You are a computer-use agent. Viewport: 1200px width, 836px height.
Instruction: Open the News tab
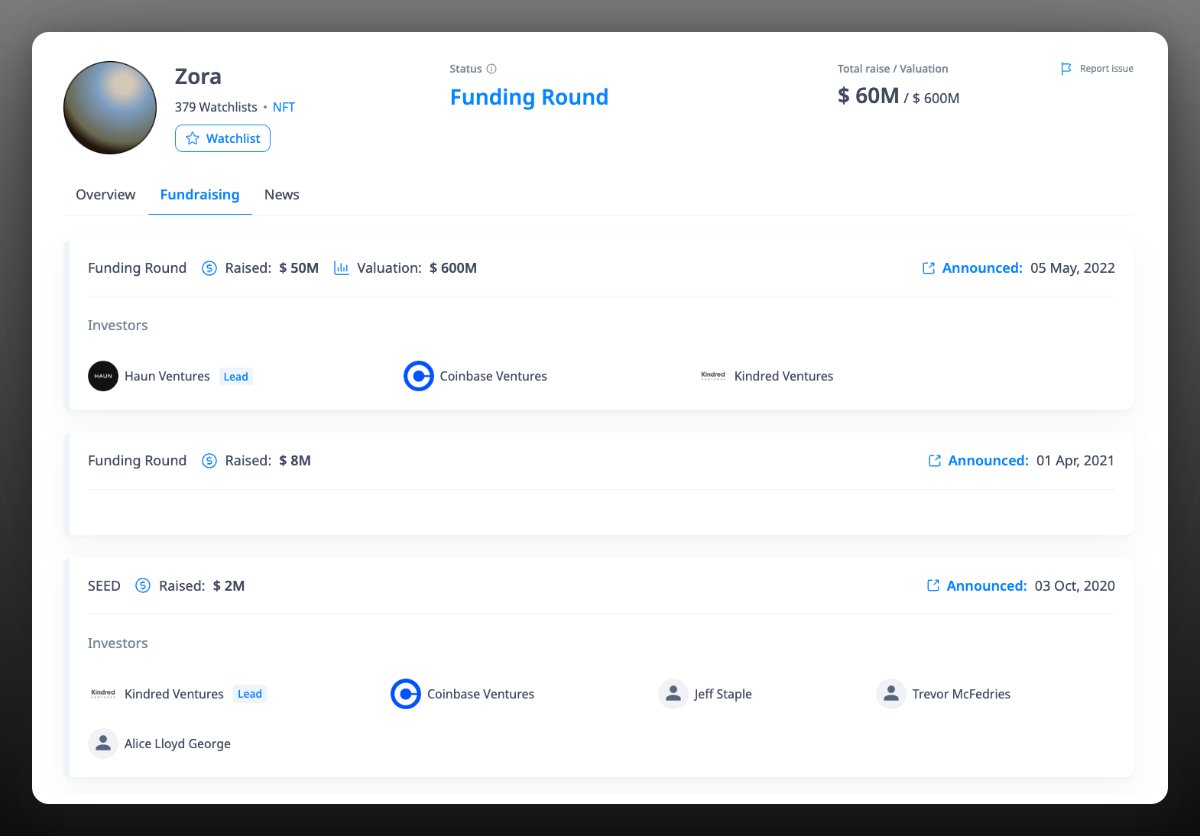coord(282,194)
